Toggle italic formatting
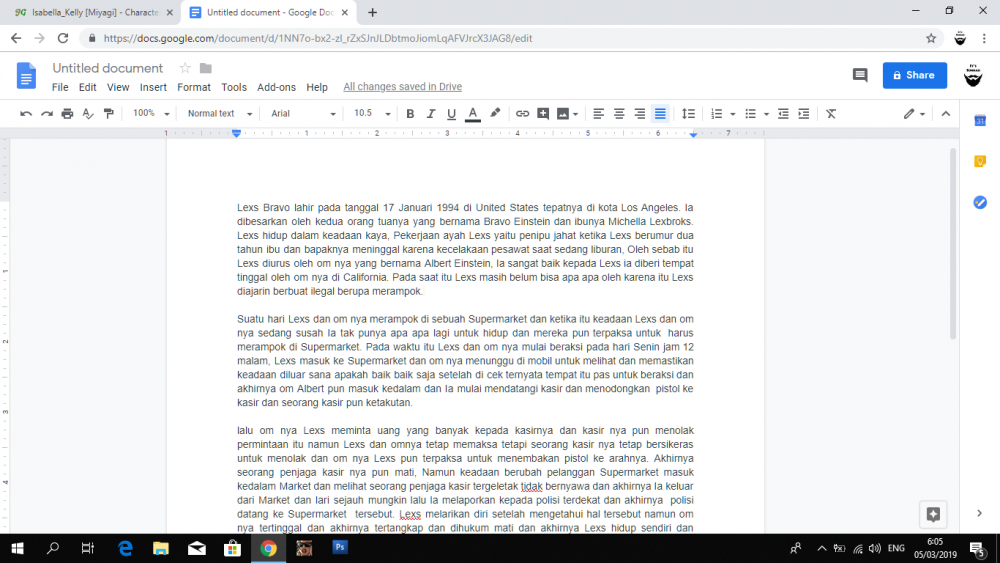Image resolution: width=1000 pixels, height=563 pixels. click(x=430, y=113)
